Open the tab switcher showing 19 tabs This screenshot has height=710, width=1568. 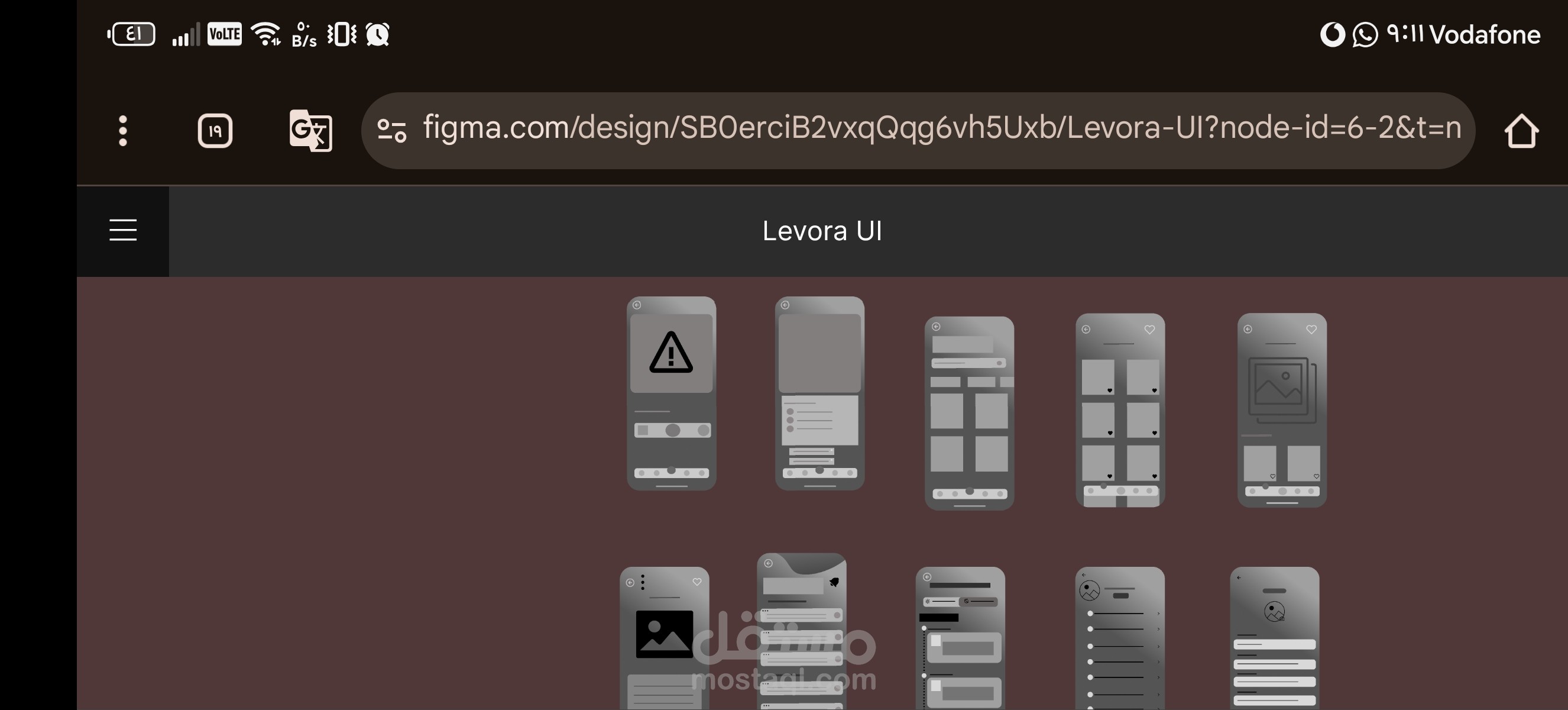tap(215, 131)
